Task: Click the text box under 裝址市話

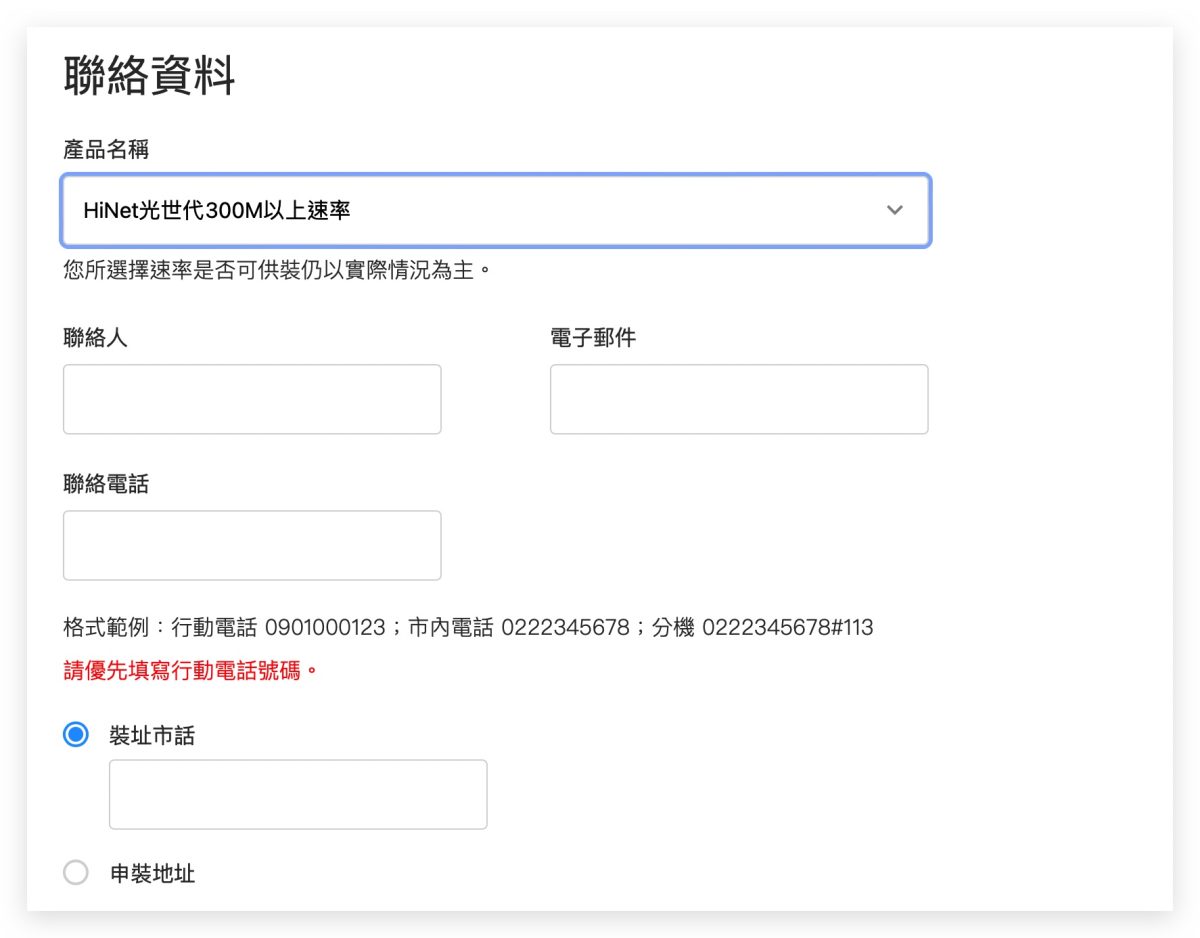Action: point(298,794)
